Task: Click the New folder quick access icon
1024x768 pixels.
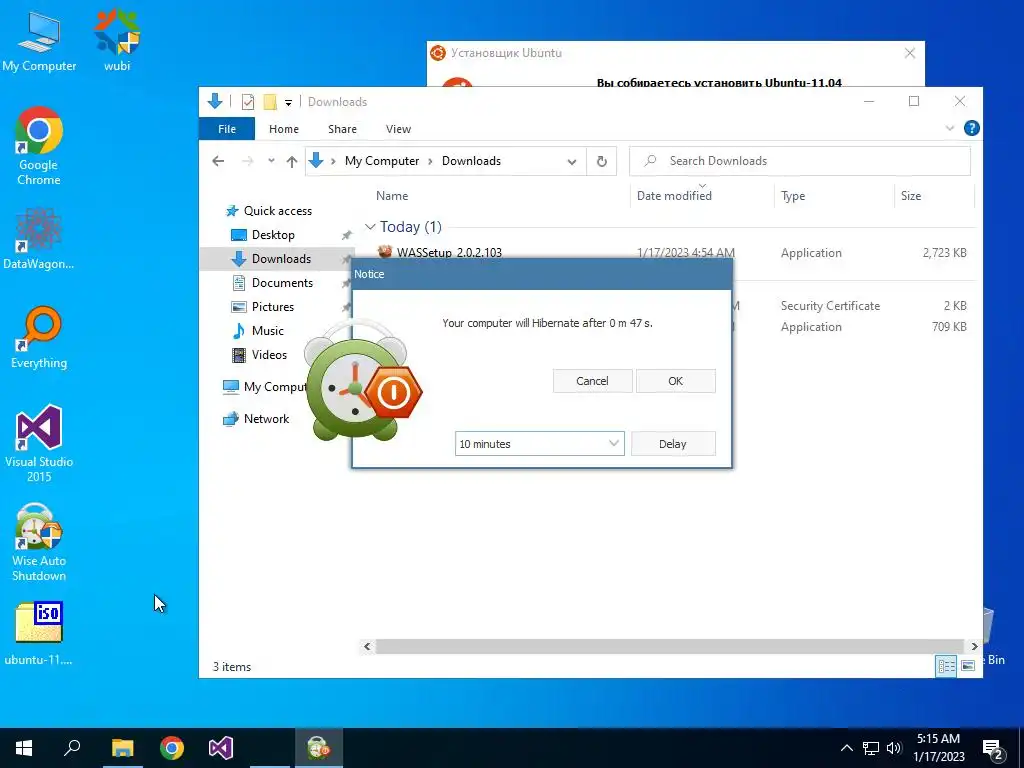Action: coord(270,102)
